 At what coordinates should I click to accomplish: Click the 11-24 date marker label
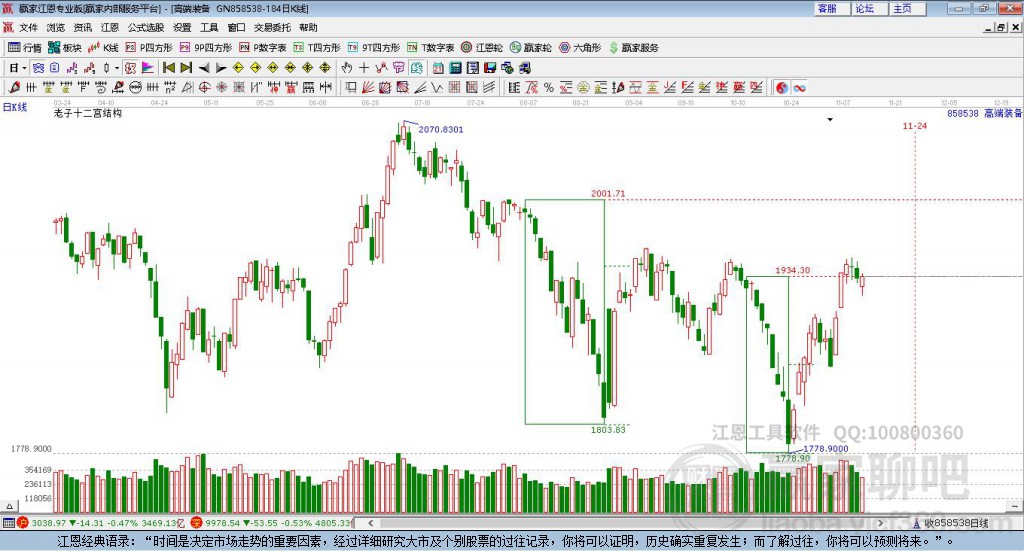[914, 125]
